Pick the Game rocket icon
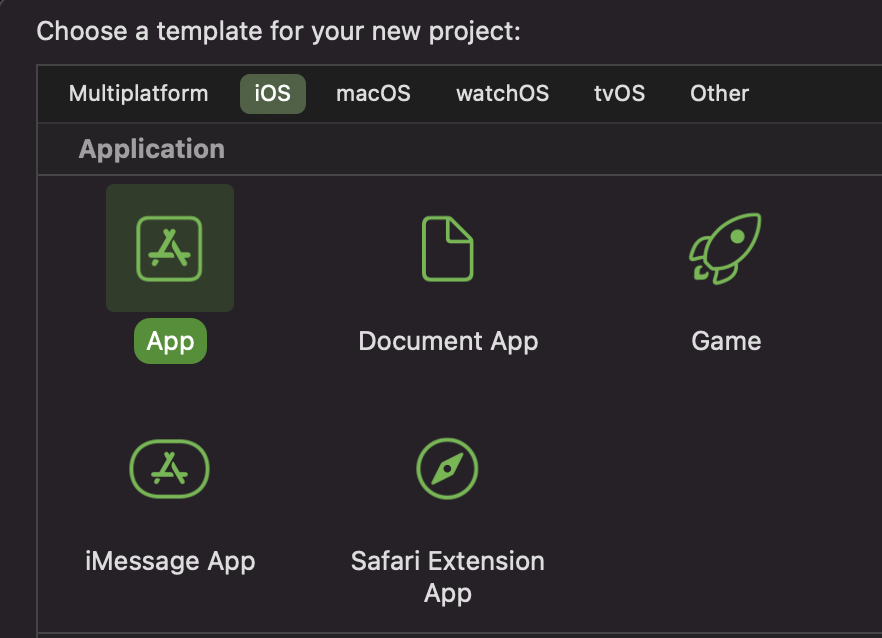 725,248
